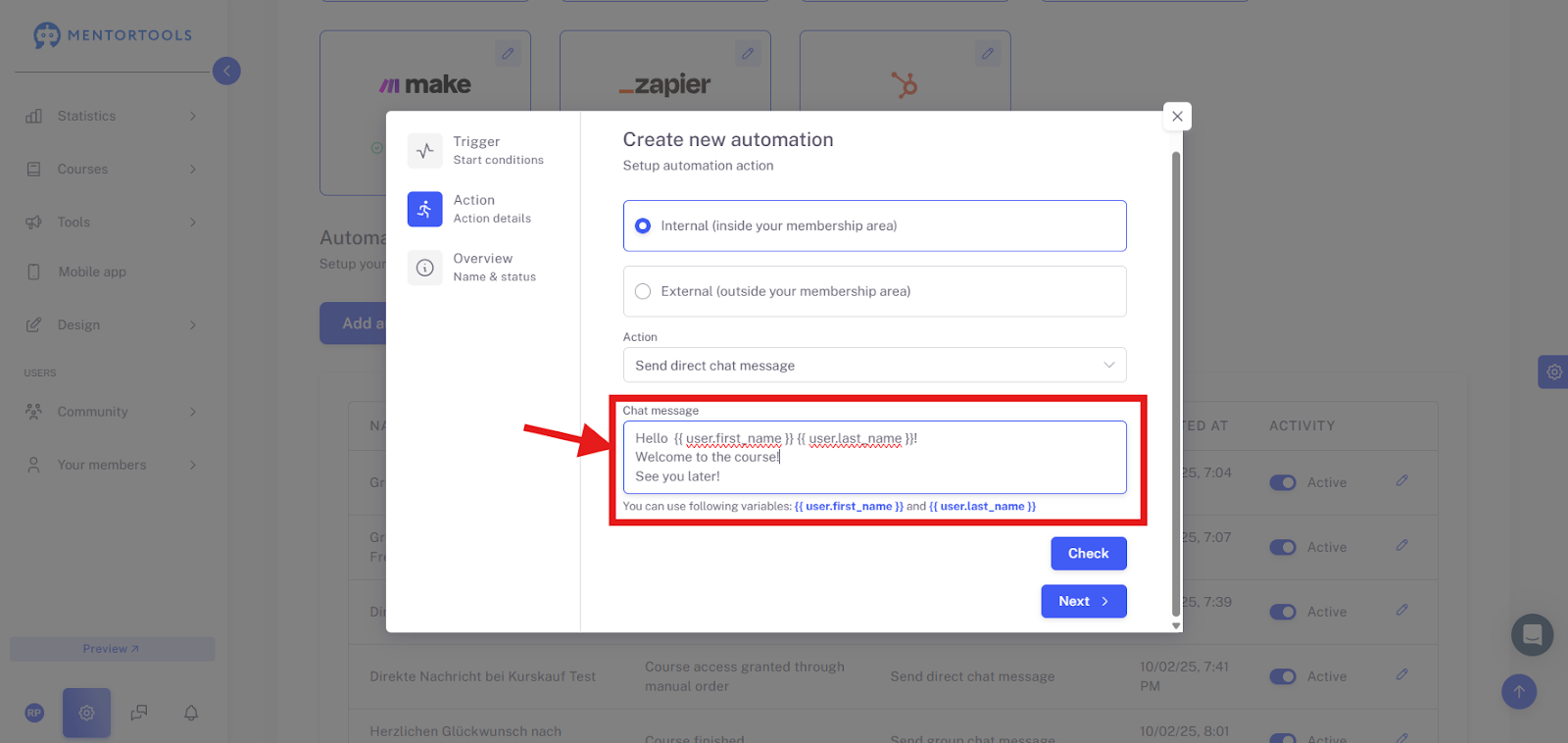The width and height of the screenshot is (1568, 743).
Task: Click the blue Check button
Action: tap(1089, 554)
